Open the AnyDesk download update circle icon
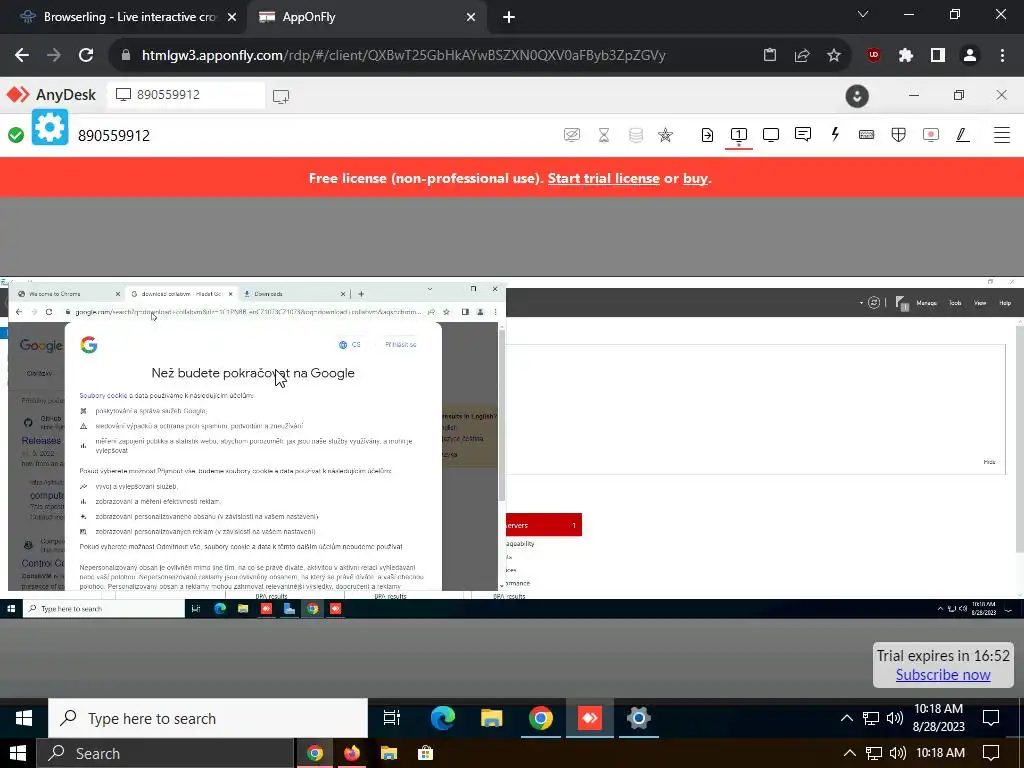Screen dimensions: 1024x768 point(857,96)
